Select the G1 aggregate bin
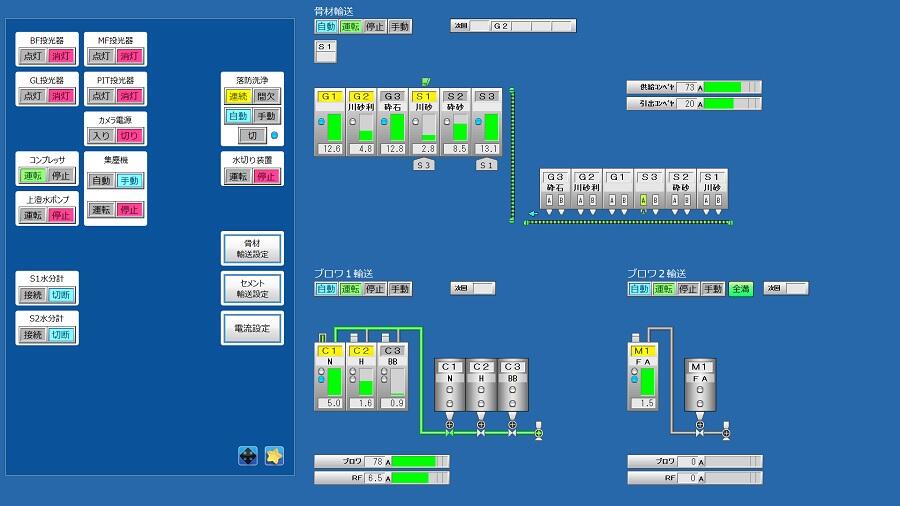 pyautogui.click(x=331, y=124)
